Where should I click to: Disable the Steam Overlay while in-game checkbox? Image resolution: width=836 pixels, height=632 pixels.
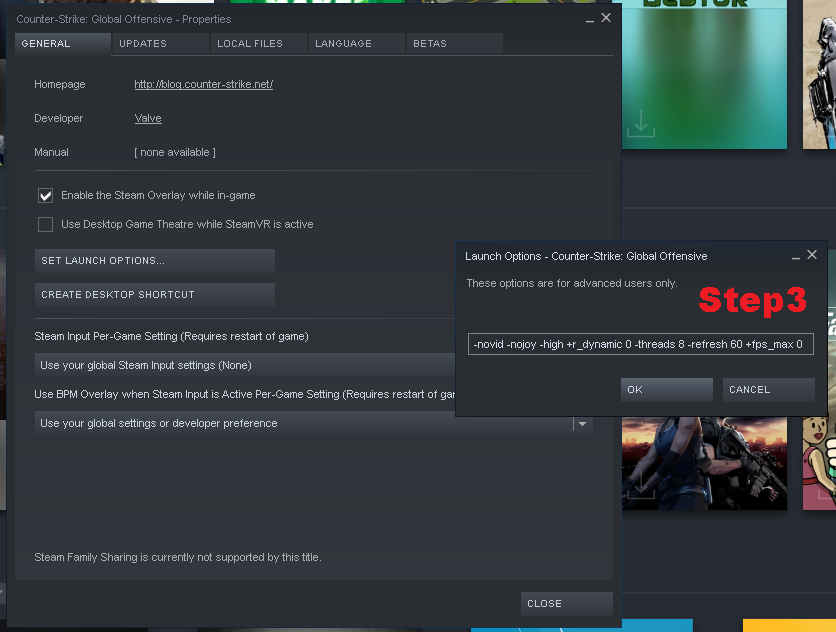pos(45,196)
